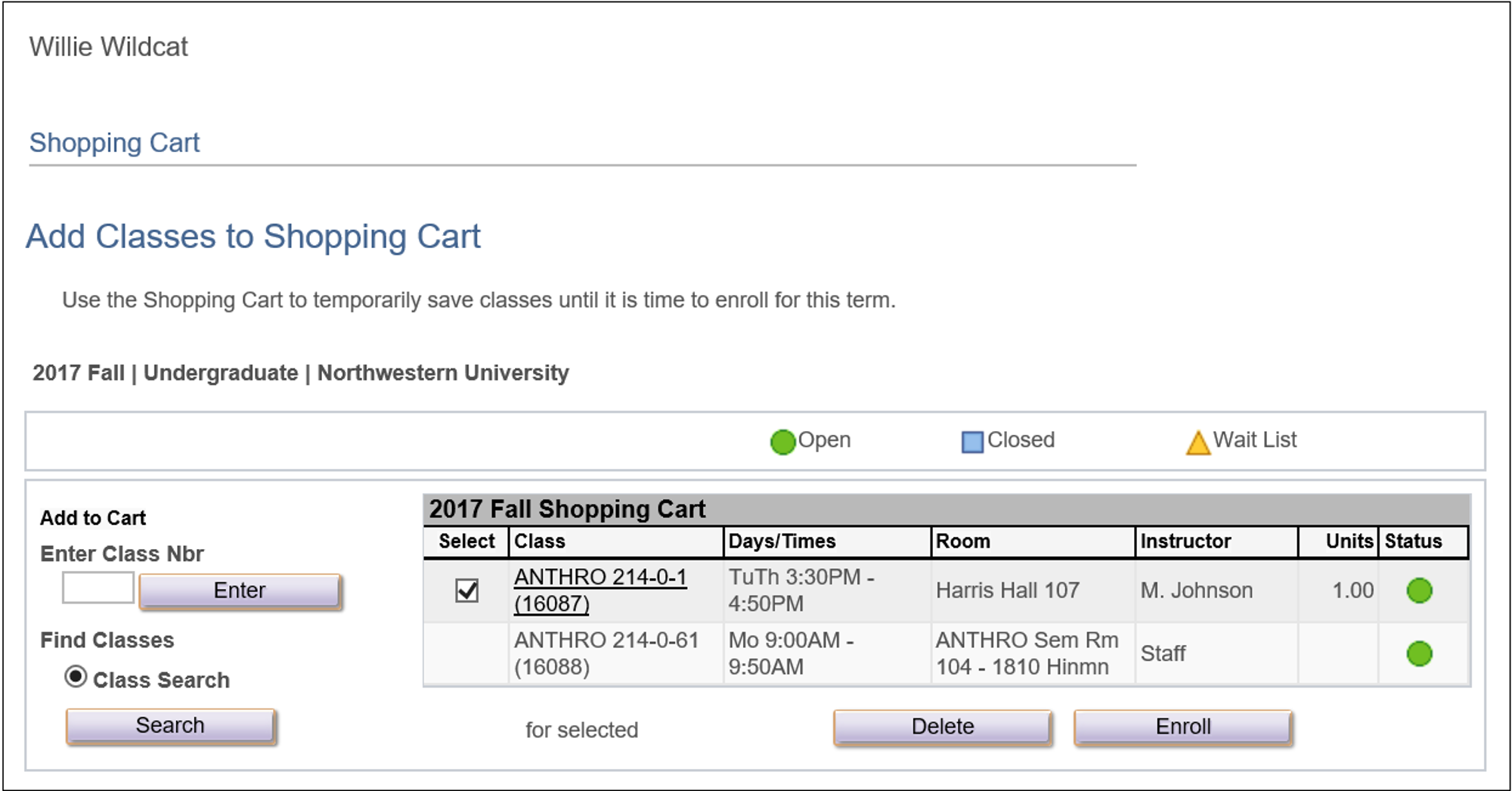The image size is (1512, 791).
Task: Uncheck the ANTHRO 214-0-1 select checkbox
Action: point(467,591)
